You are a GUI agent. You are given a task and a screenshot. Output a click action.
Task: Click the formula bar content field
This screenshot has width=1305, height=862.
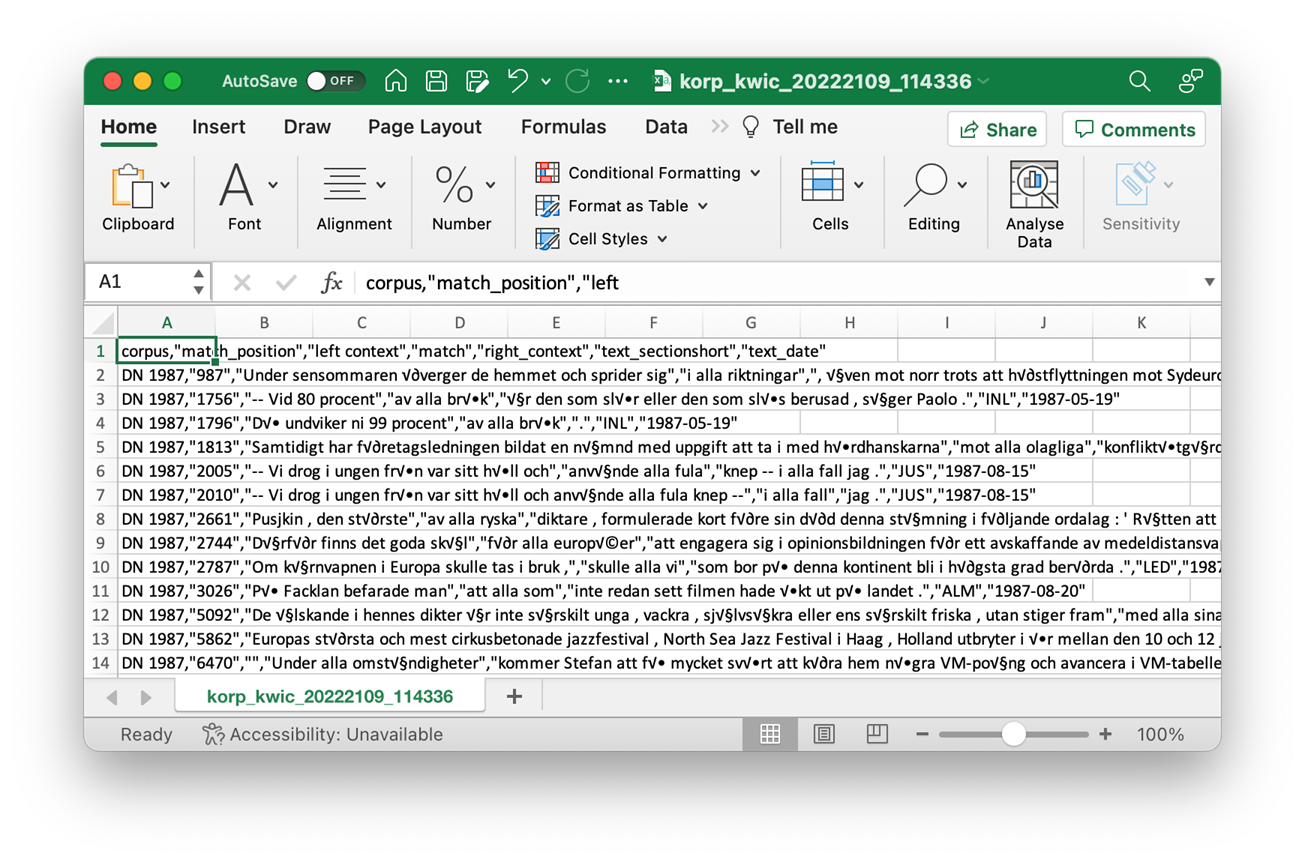[x=775, y=283]
